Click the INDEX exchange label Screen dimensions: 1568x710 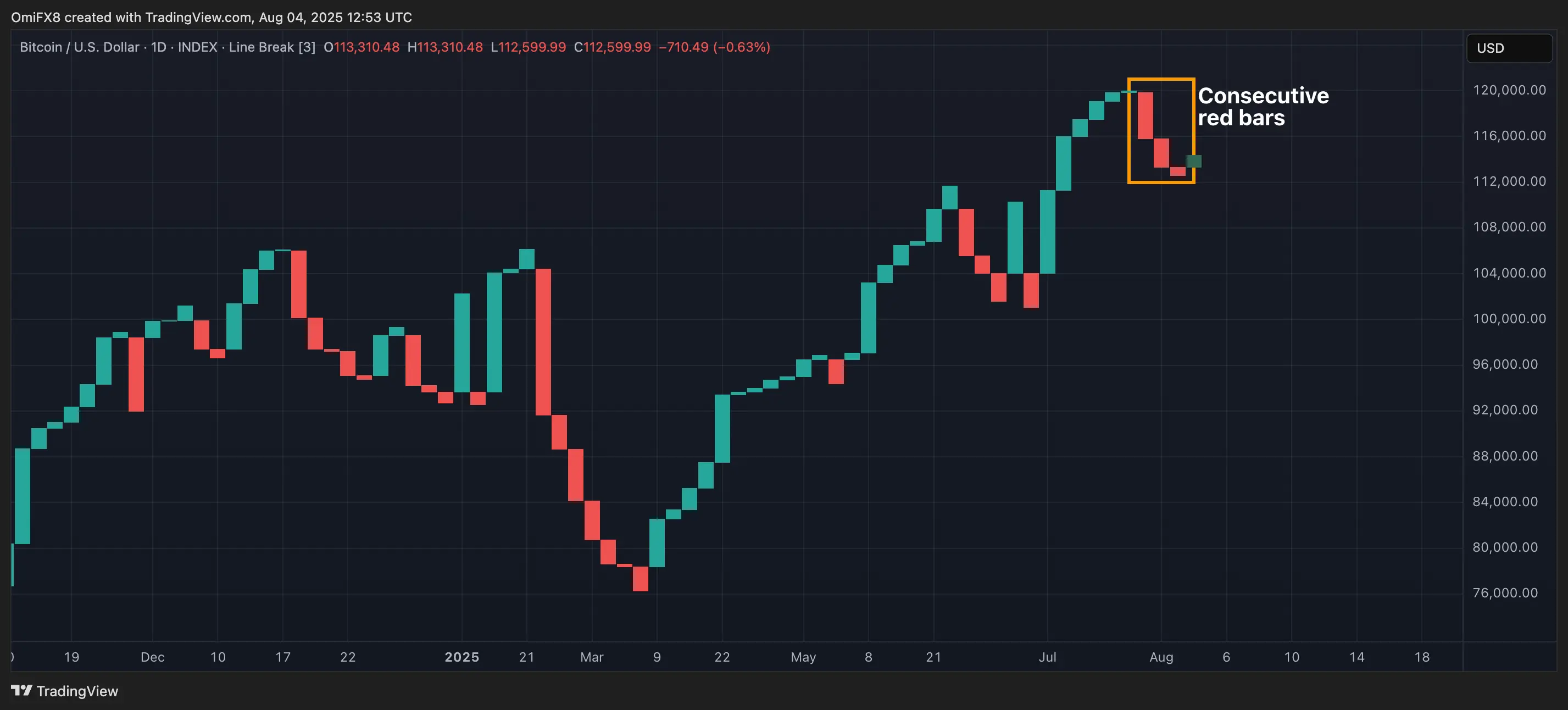coord(197,47)
